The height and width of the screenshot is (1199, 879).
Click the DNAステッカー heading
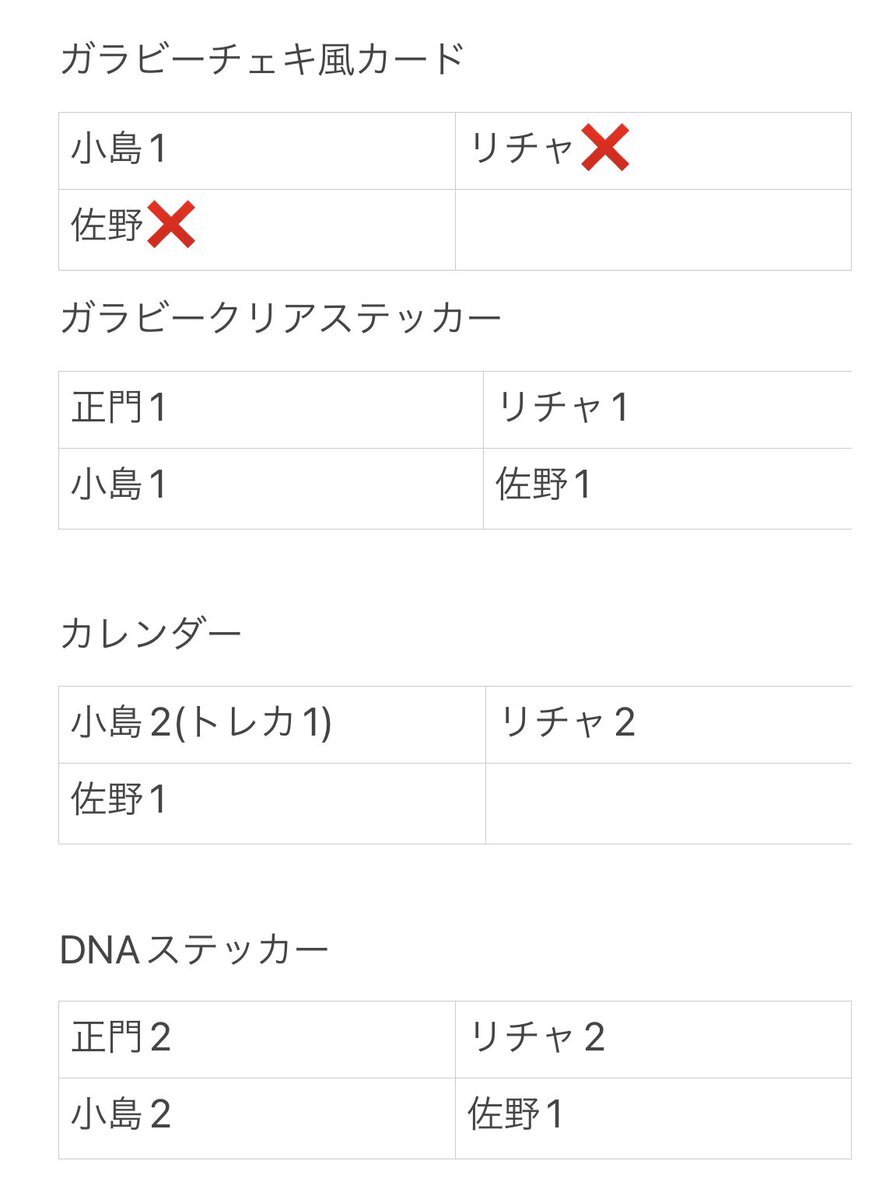click(194, 950)
